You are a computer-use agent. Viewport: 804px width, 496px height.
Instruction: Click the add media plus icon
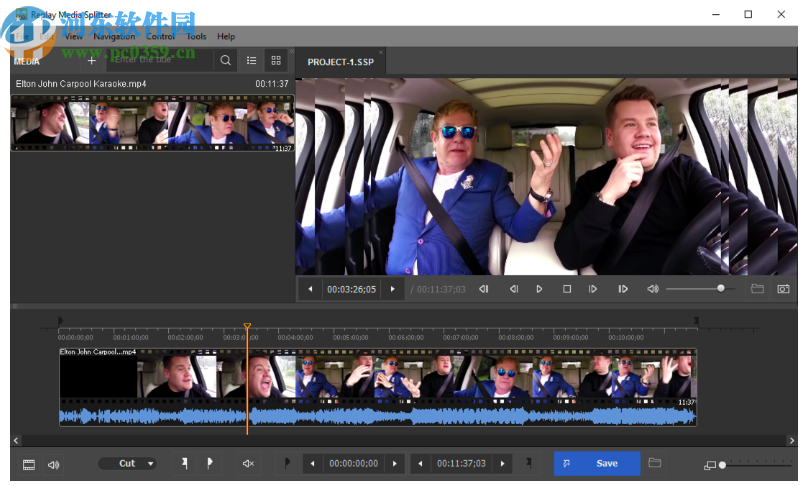(92, 61)
